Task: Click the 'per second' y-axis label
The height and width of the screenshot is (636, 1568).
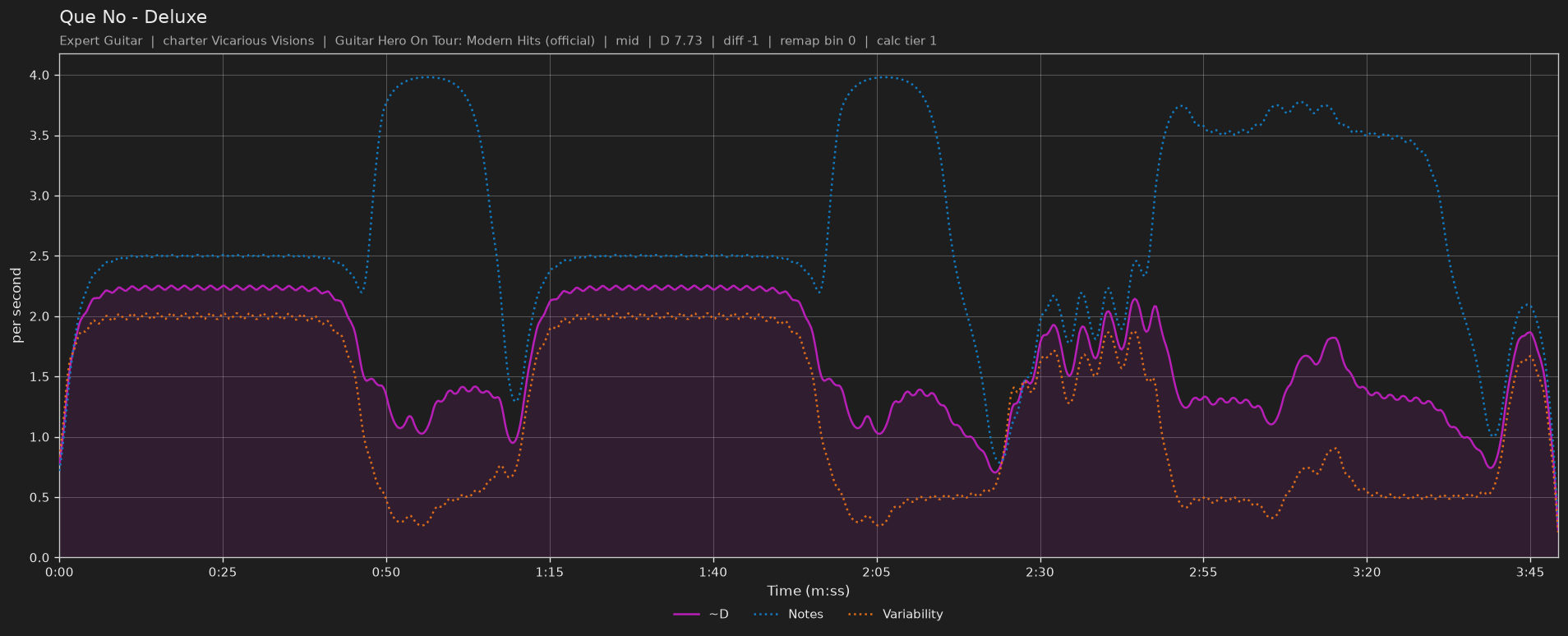Action: click(x=16, y=306)
